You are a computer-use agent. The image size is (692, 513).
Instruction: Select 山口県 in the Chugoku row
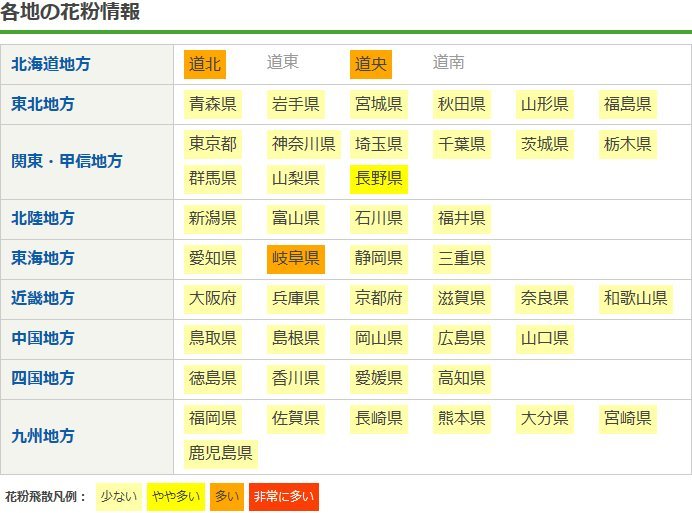pos(545,339)
